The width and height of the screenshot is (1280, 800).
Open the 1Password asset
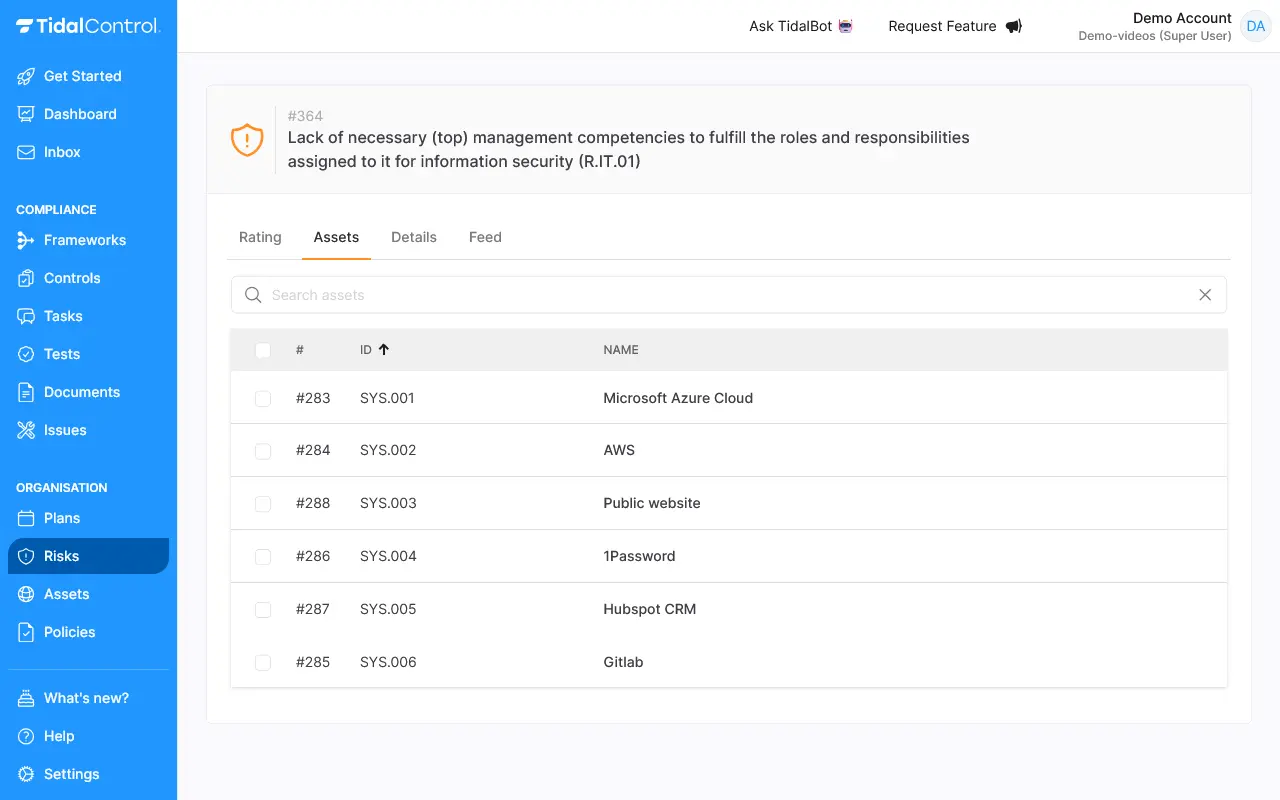639,556
